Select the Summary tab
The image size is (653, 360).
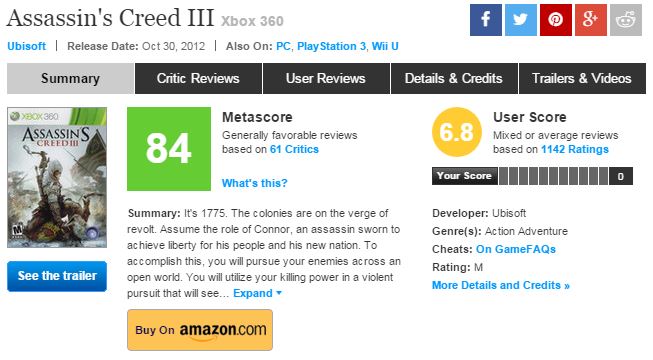[70, 78]
